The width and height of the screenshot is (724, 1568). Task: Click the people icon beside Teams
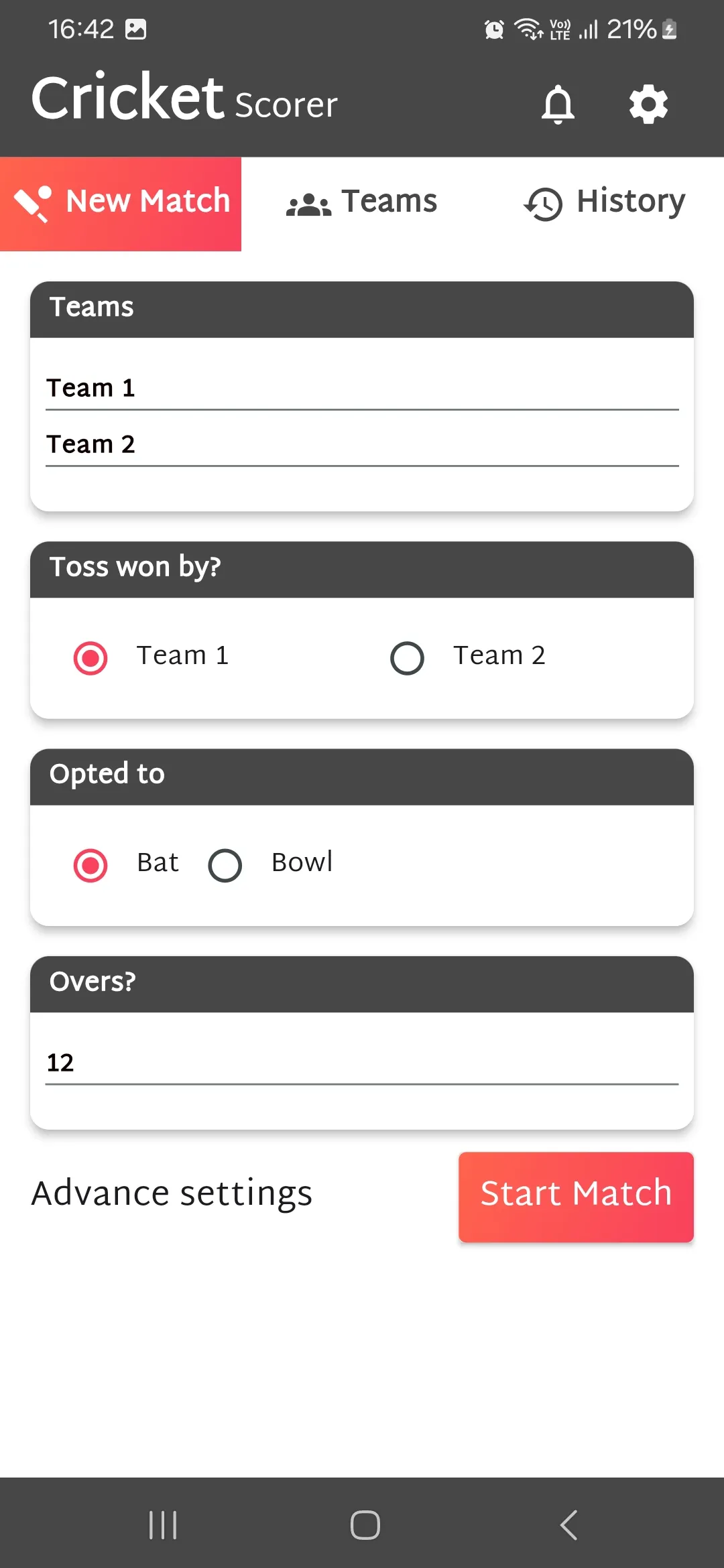pyautogui.click(x=307, y=202)
